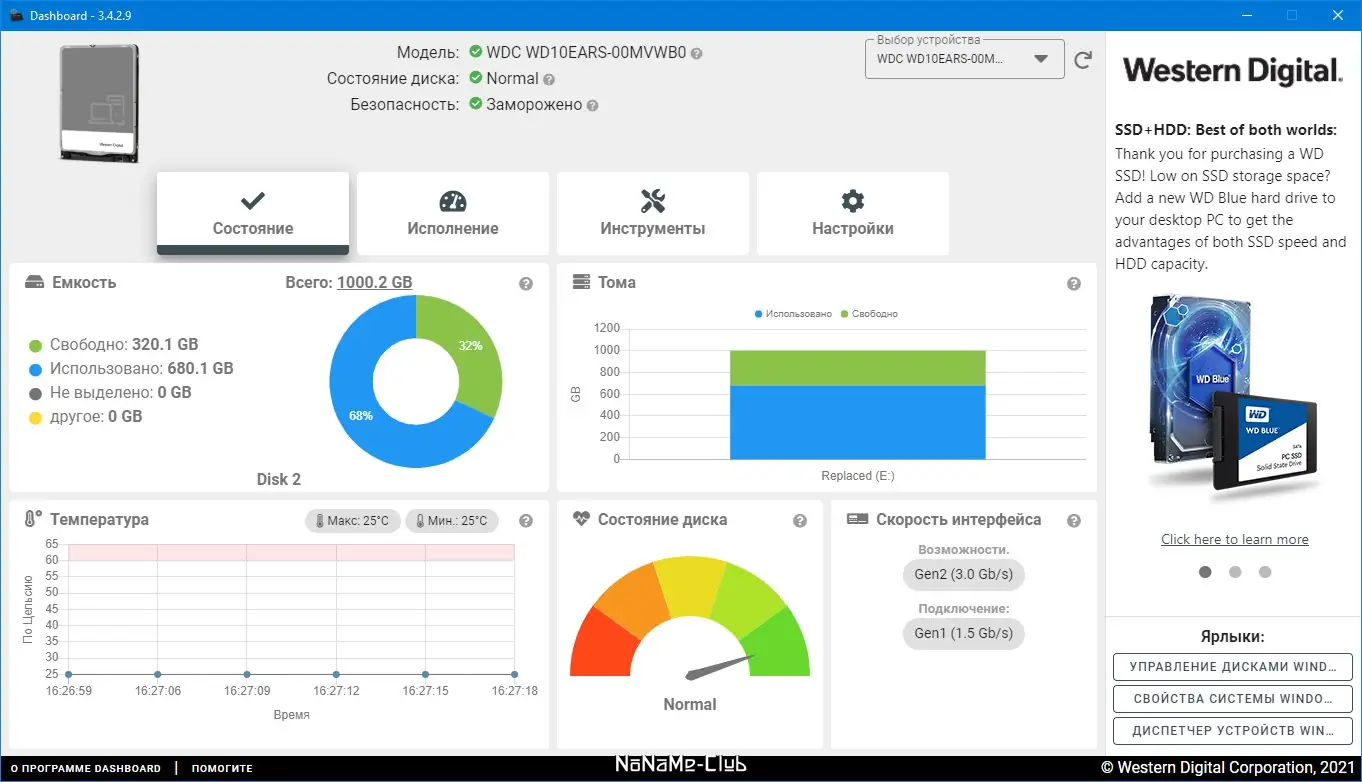
Task: Click the Свободно: 320.1 GB legend entry
Action: 114,345
